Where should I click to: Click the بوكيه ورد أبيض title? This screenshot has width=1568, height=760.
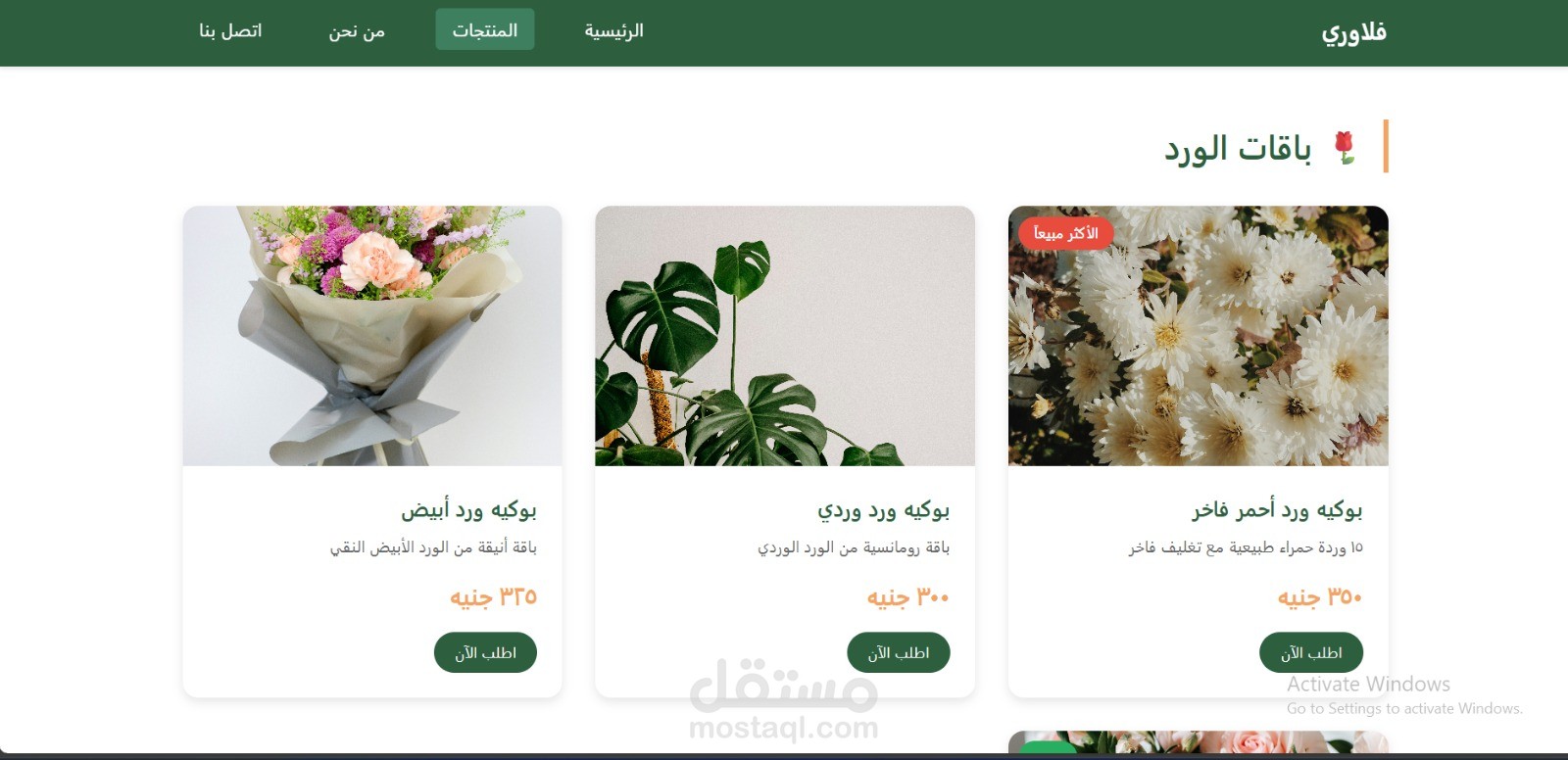pos(468,509)
